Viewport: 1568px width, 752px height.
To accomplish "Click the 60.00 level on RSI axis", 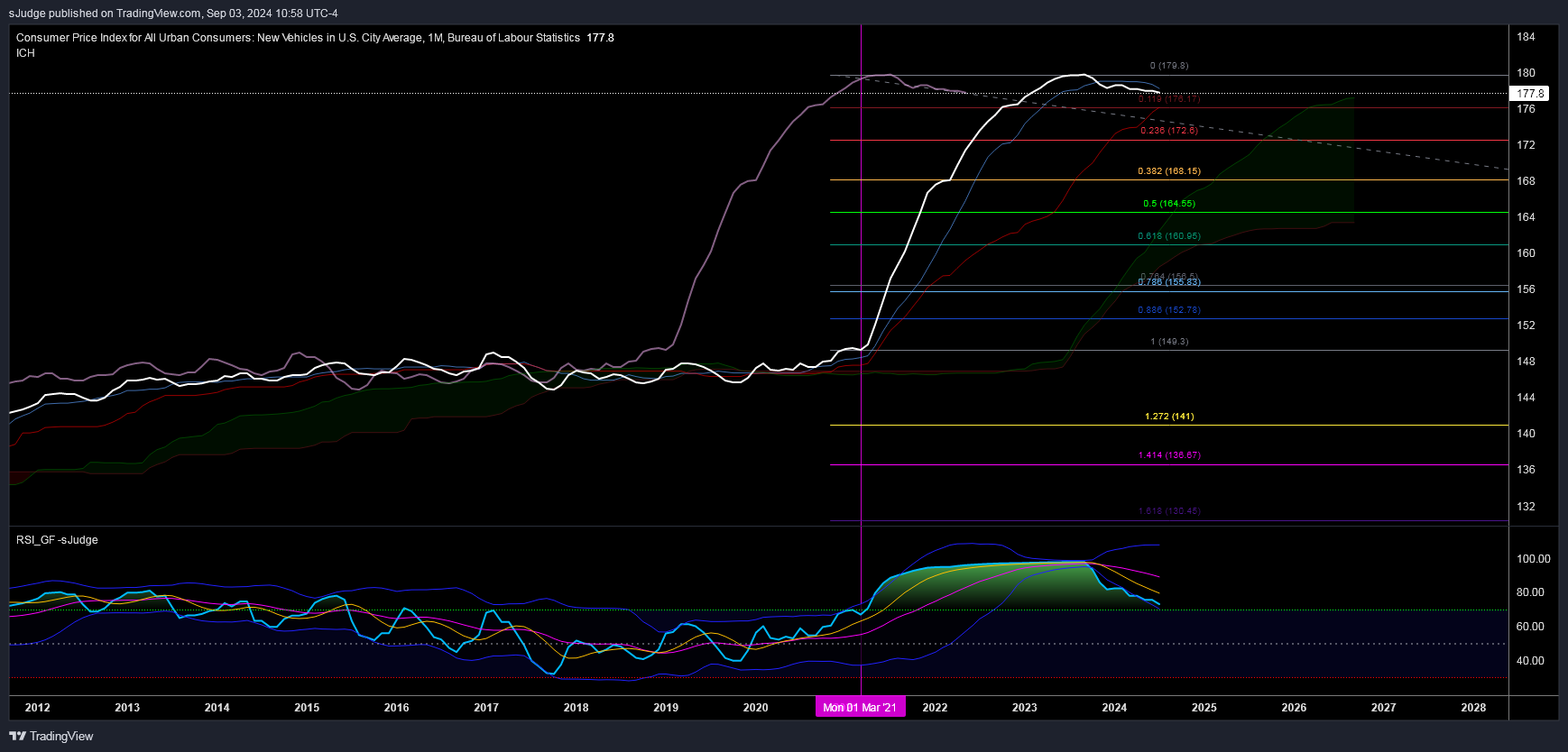I will (x=1530, y=627).
